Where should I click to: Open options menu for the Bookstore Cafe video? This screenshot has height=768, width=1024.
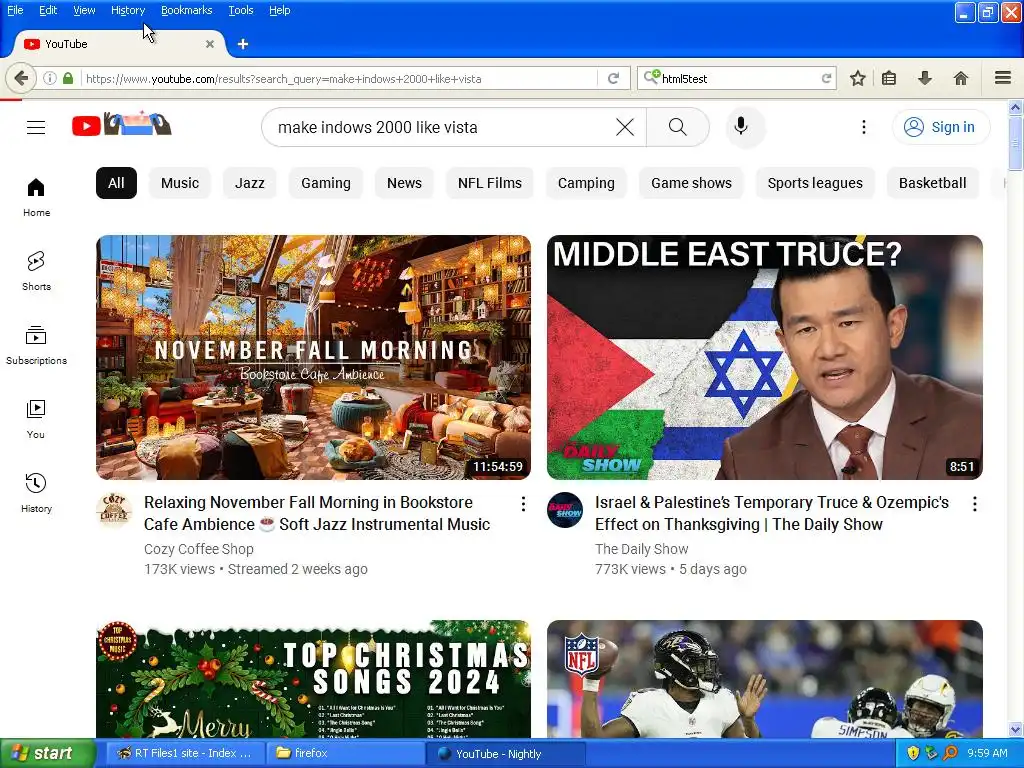tap(523, 504)
